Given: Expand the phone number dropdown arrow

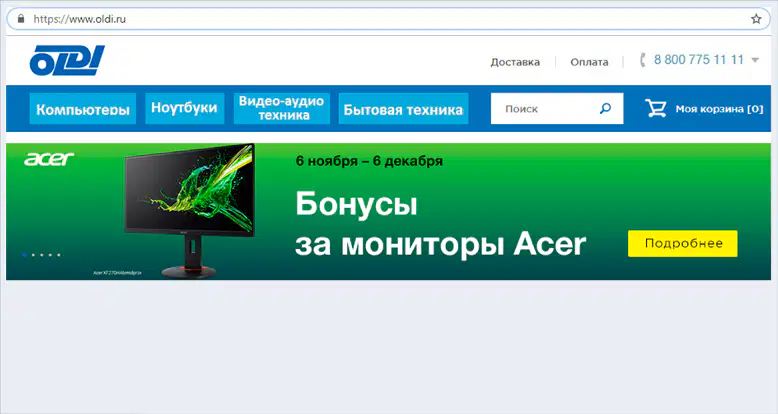Looking at the screenshot, I should [755, 60].
